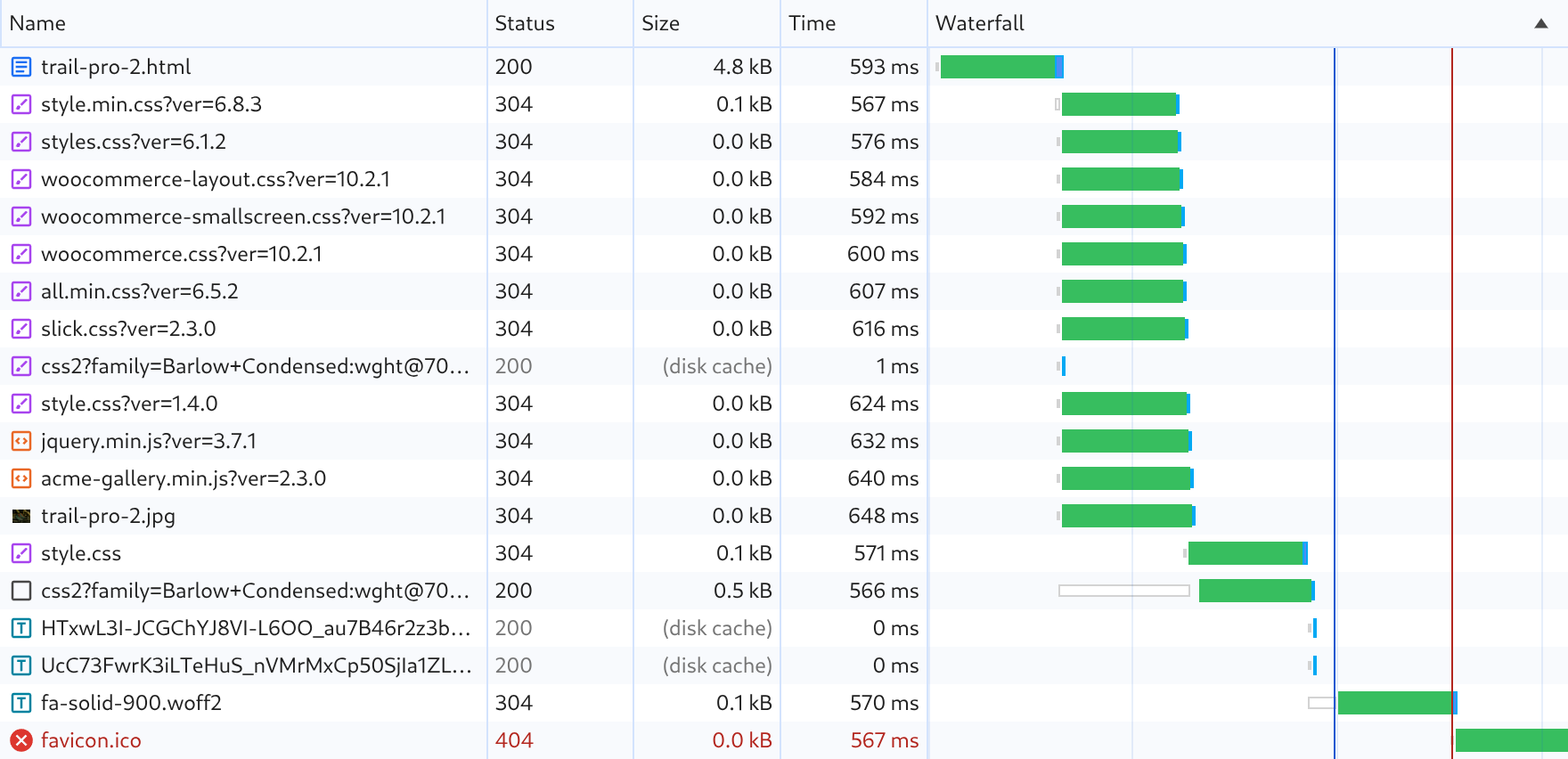Click the waterfall bar for favicon.ico

point(1512,740)
